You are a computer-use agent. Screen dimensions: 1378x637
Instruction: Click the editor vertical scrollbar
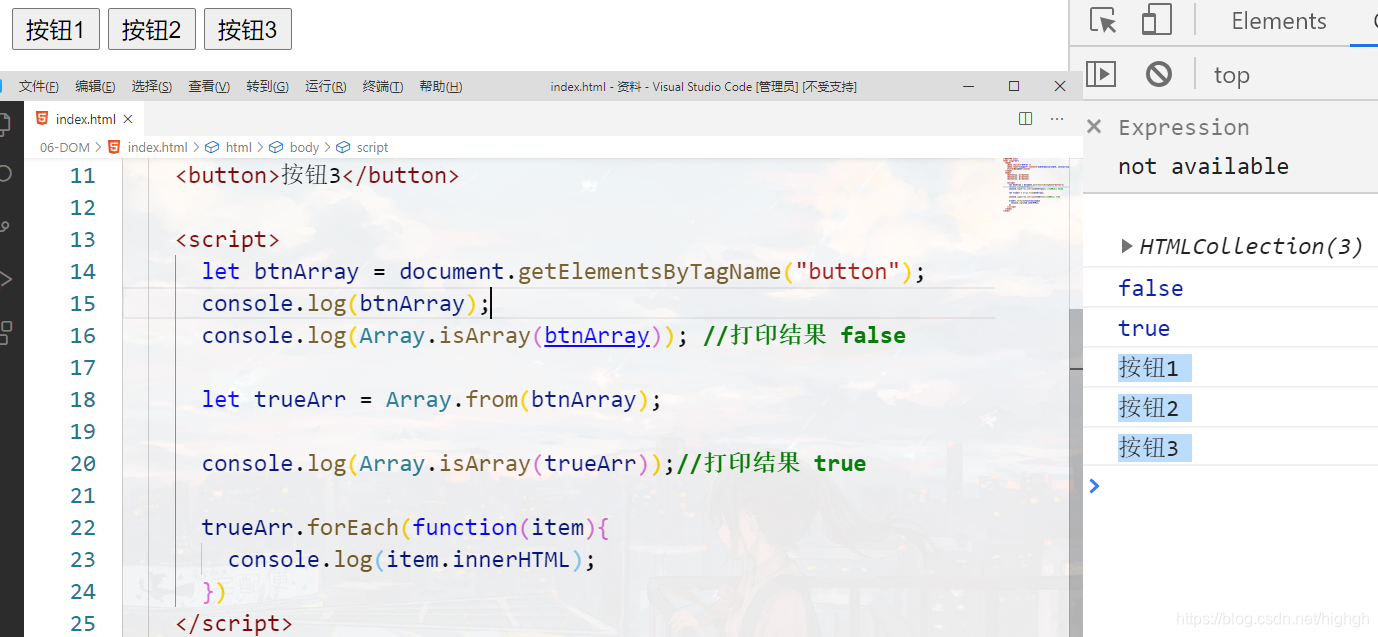(x=1076, y=470)
